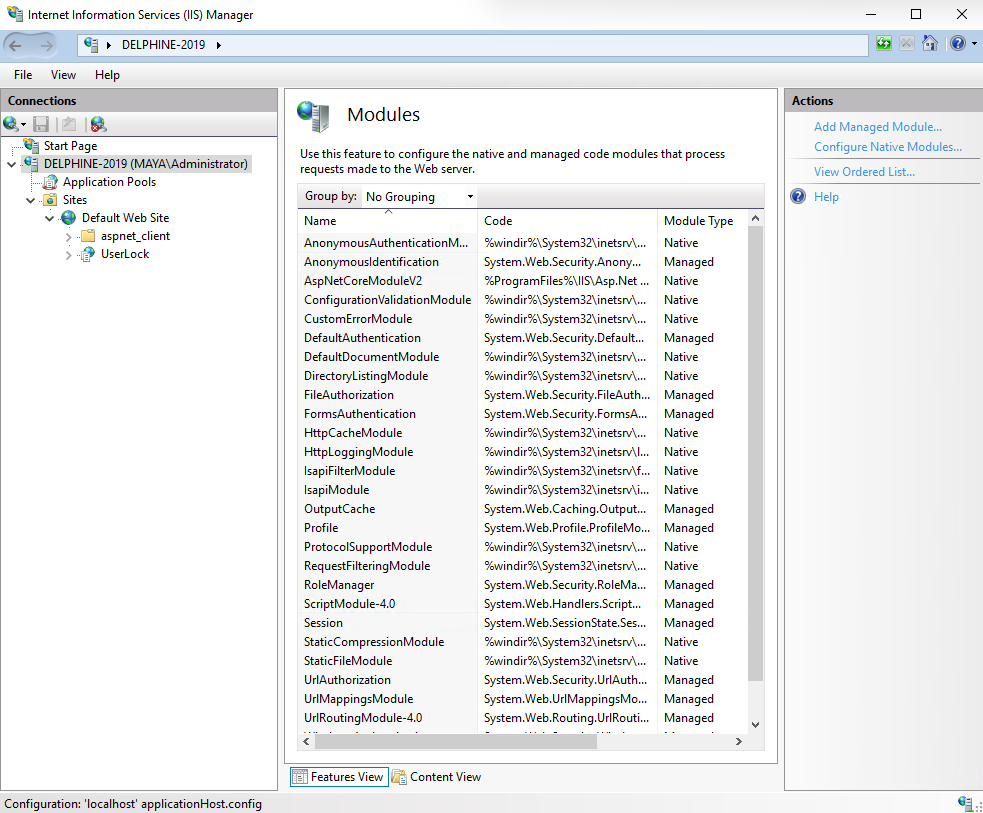Expand the aspnet_client node
Image resolution: width=983 pixels, height=813 pixels.
(x=68, y=237)
